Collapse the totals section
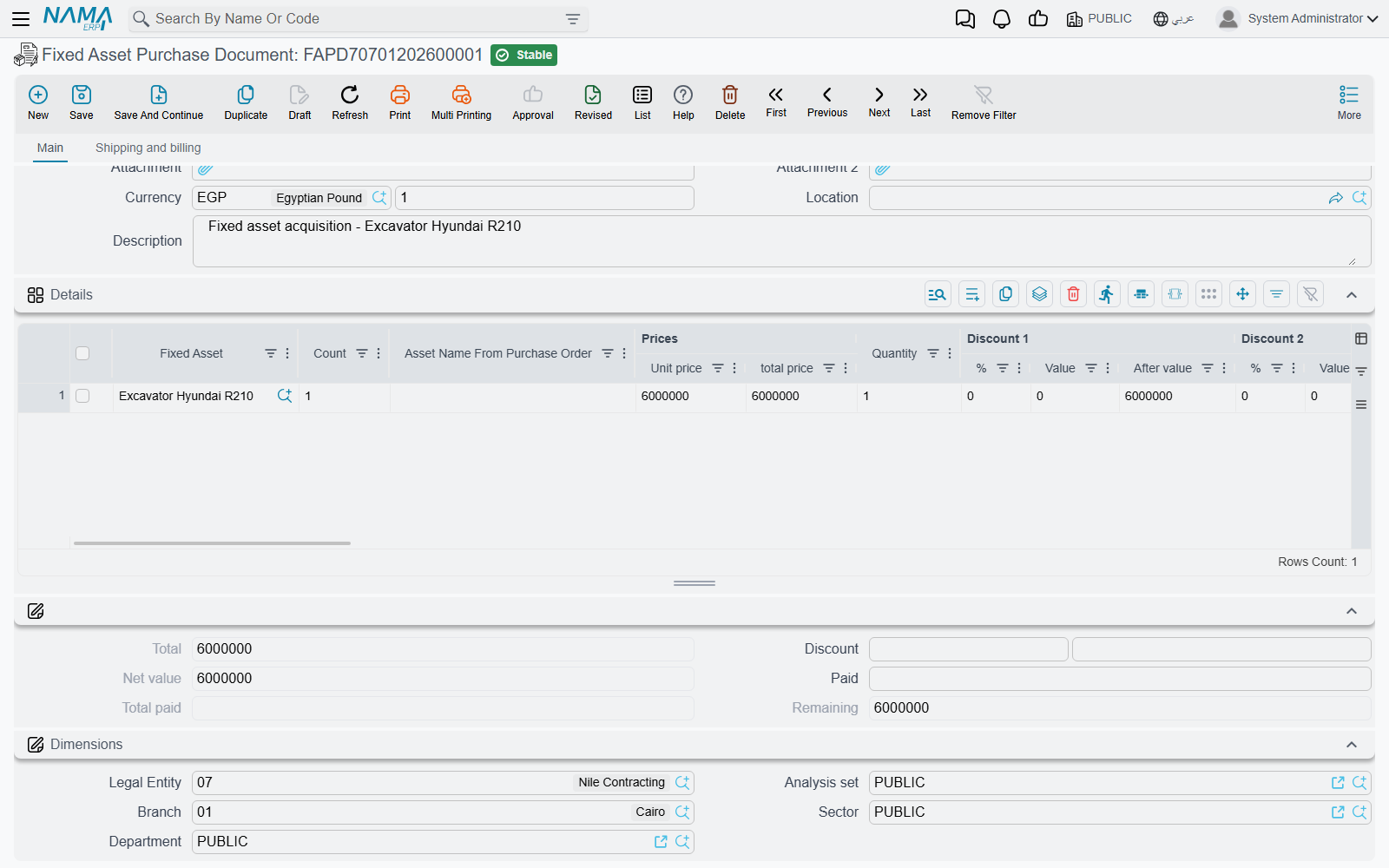The image size is (1389, 868). pos(1352,611)
